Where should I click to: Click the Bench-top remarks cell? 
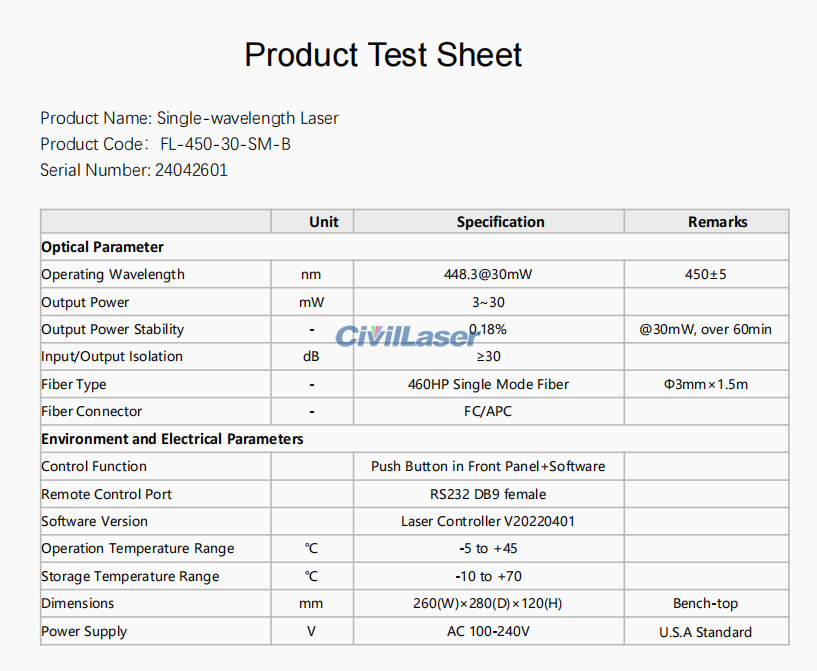click(705, 603)
